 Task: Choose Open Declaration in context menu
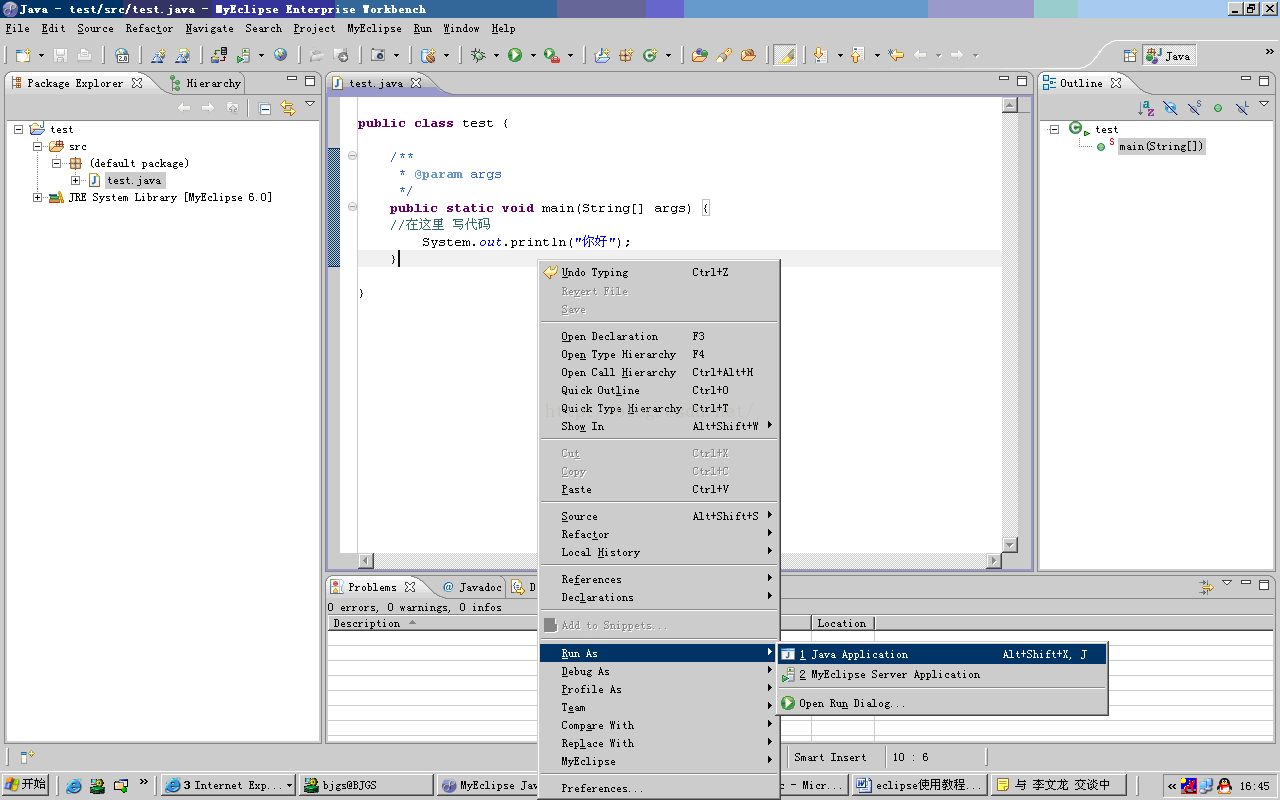pyautogui.click(x=658, y=336)
